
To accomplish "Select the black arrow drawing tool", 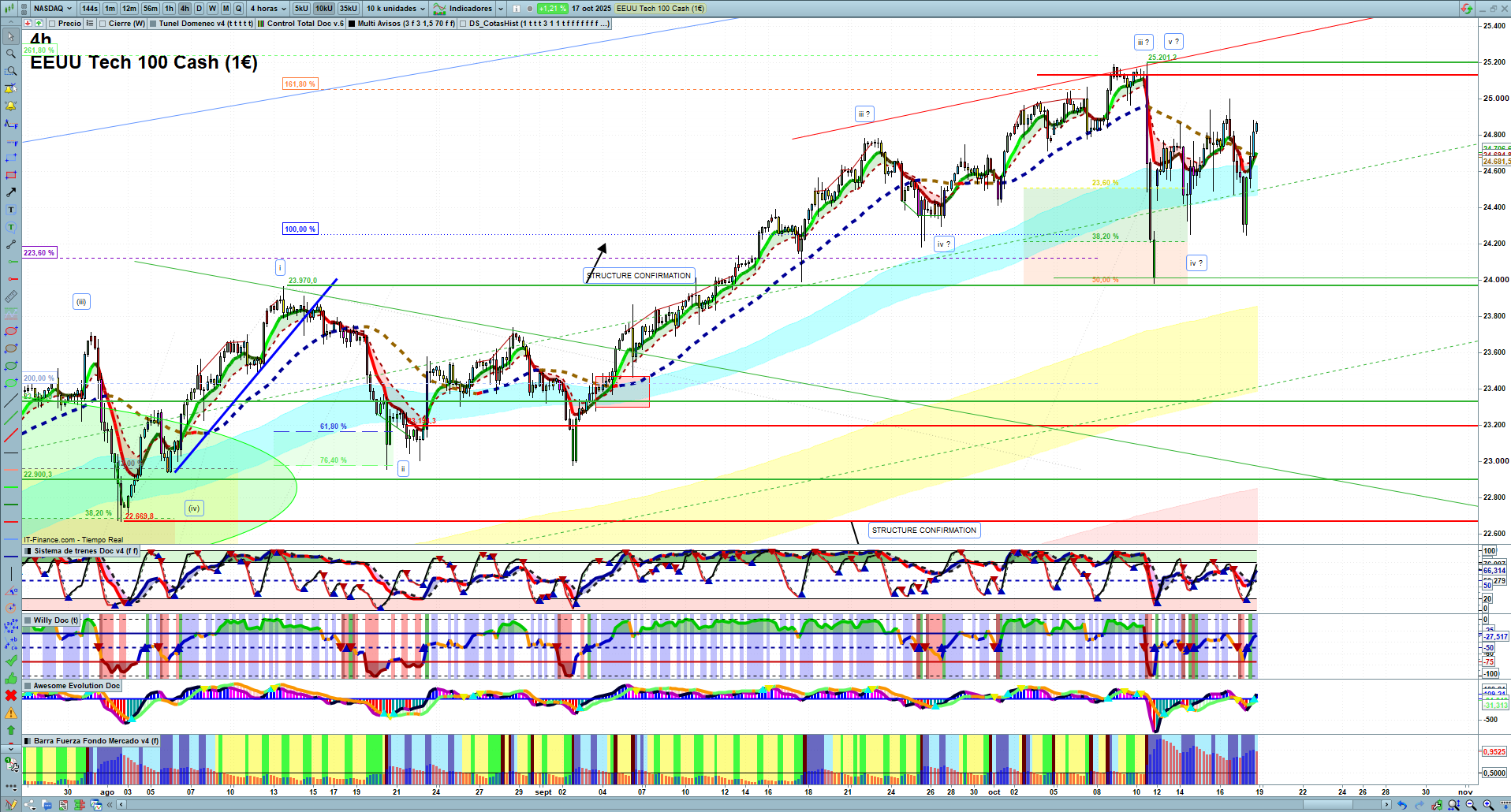I will tap(10, 192).
